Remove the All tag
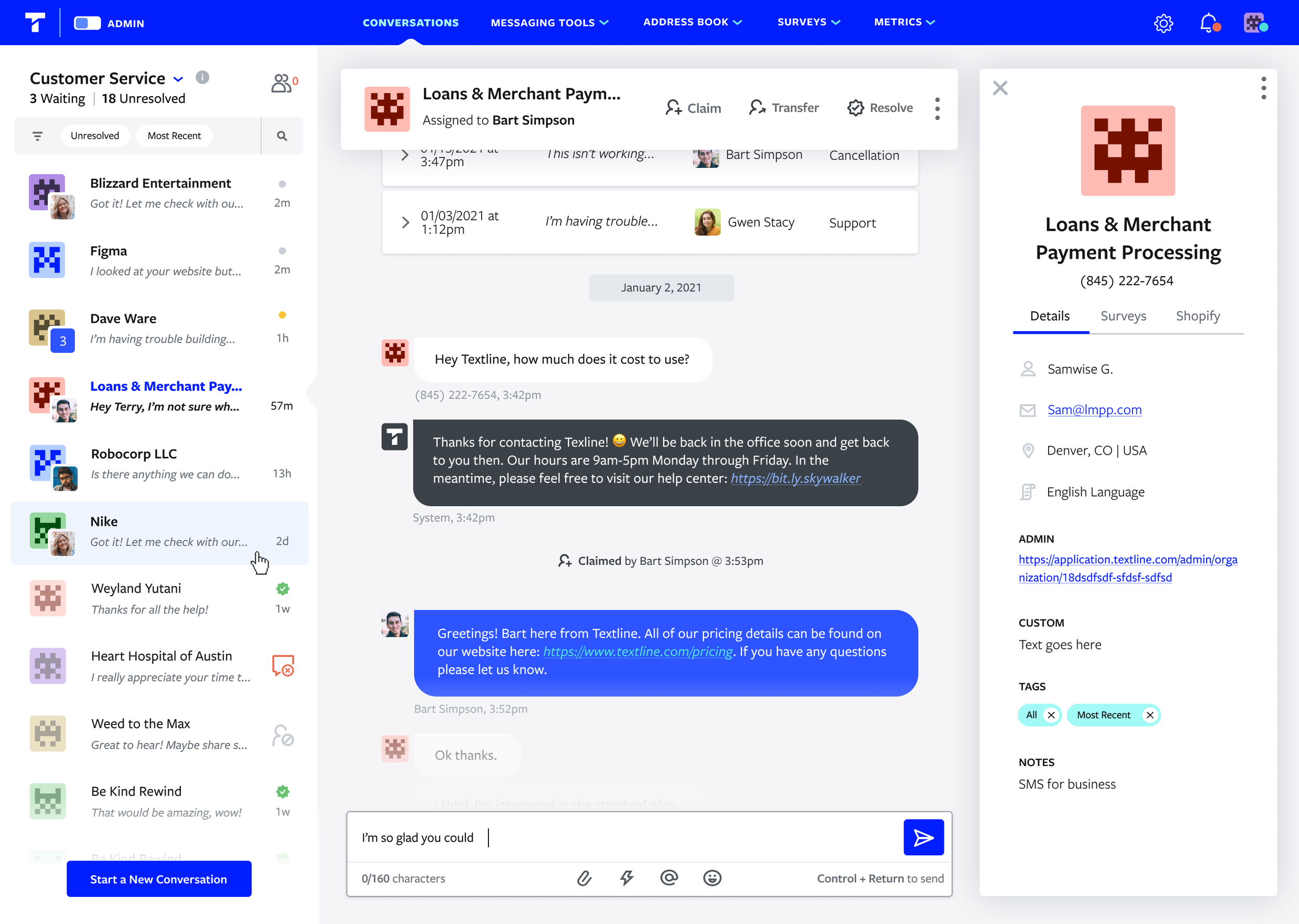 [1051, 715]
